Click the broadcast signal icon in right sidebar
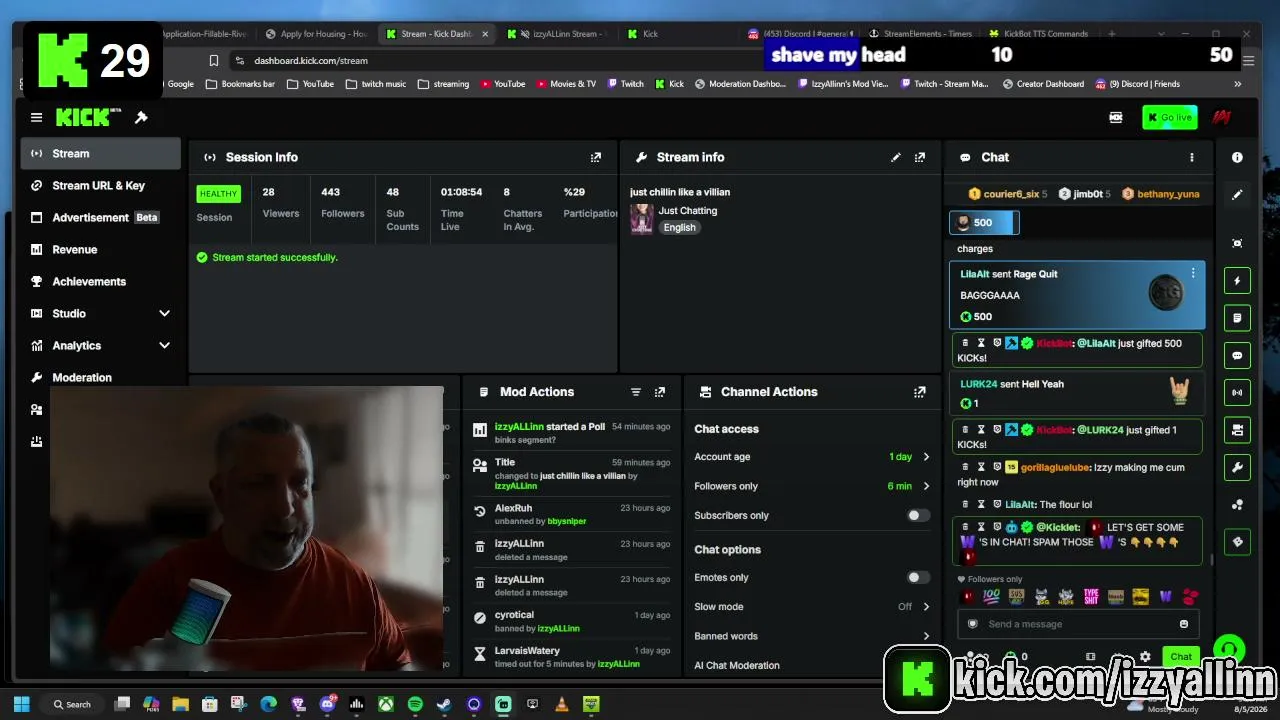The width and height of the screenshot is (1280, 720). pyautogui.click(x=1237, y=392)
